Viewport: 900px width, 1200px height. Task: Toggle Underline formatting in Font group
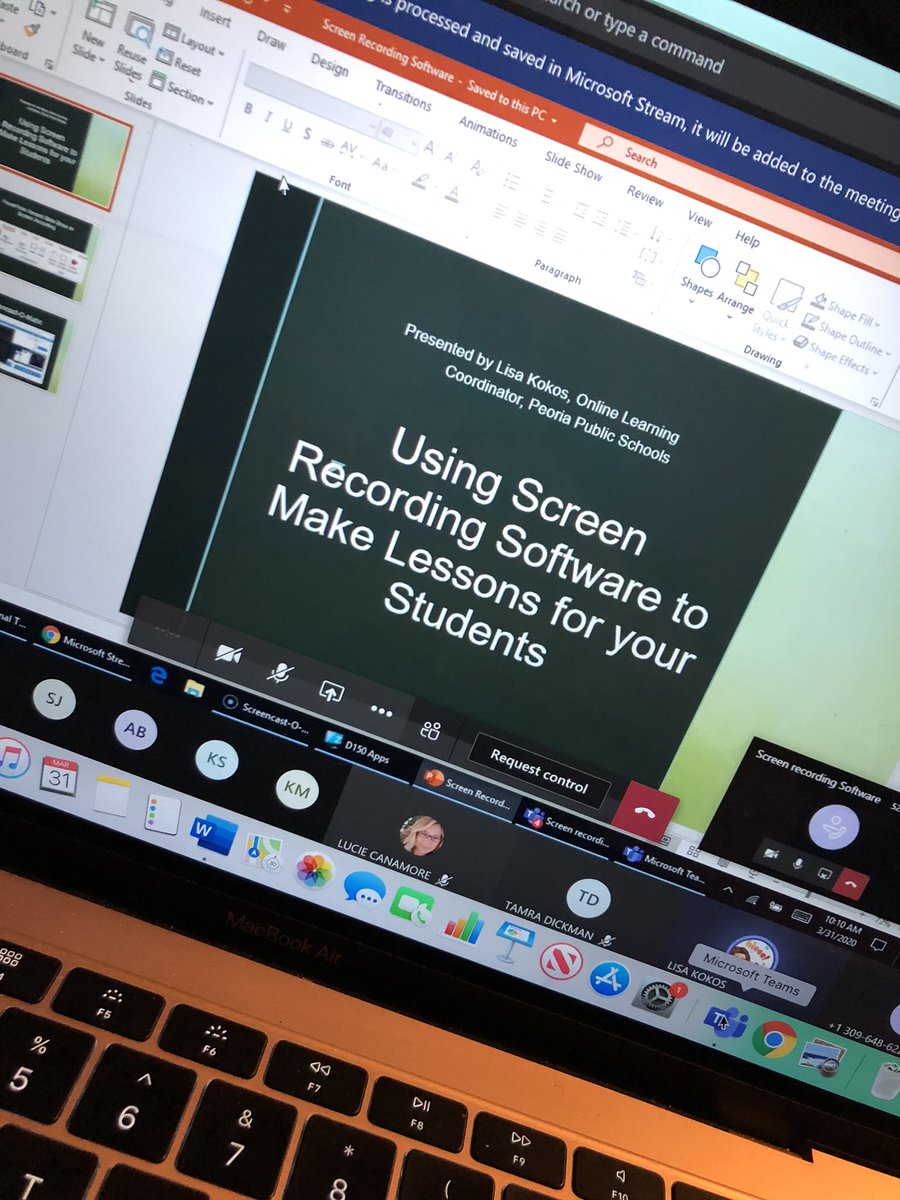tap(287, 124)
